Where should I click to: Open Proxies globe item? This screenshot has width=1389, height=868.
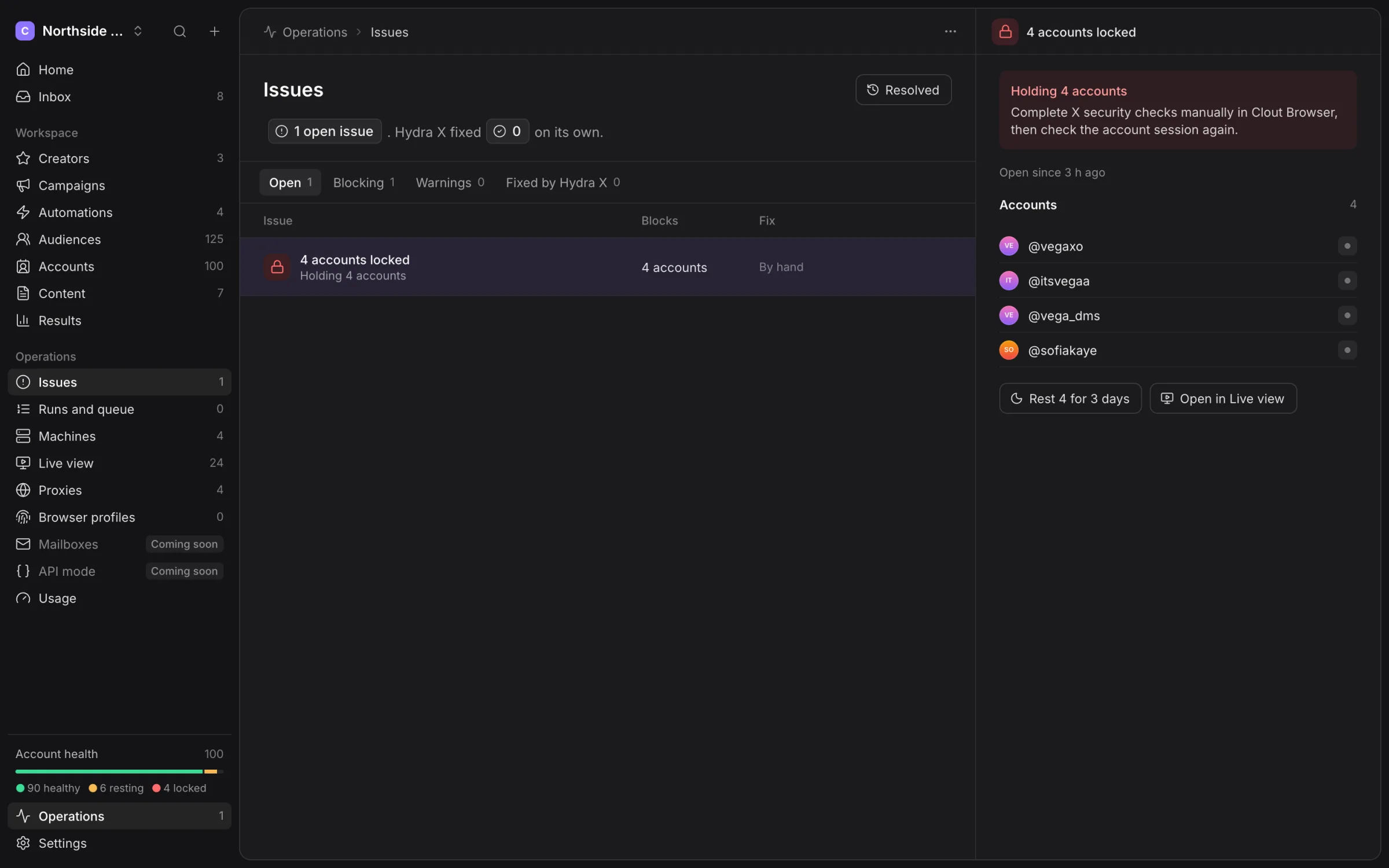tap(119, 490)
